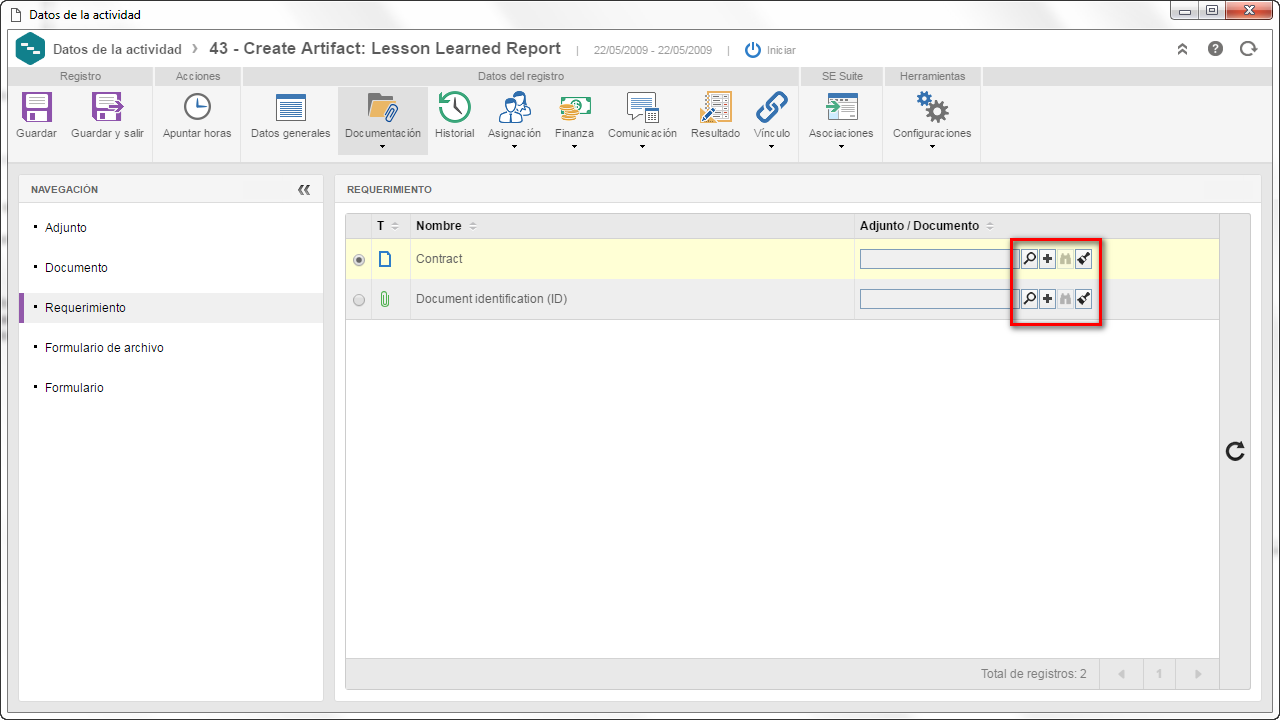Click the clear brush icon in Contract row
Image resolution: width=1280 pixels, height=720 pixels.
click(1083, 259)
